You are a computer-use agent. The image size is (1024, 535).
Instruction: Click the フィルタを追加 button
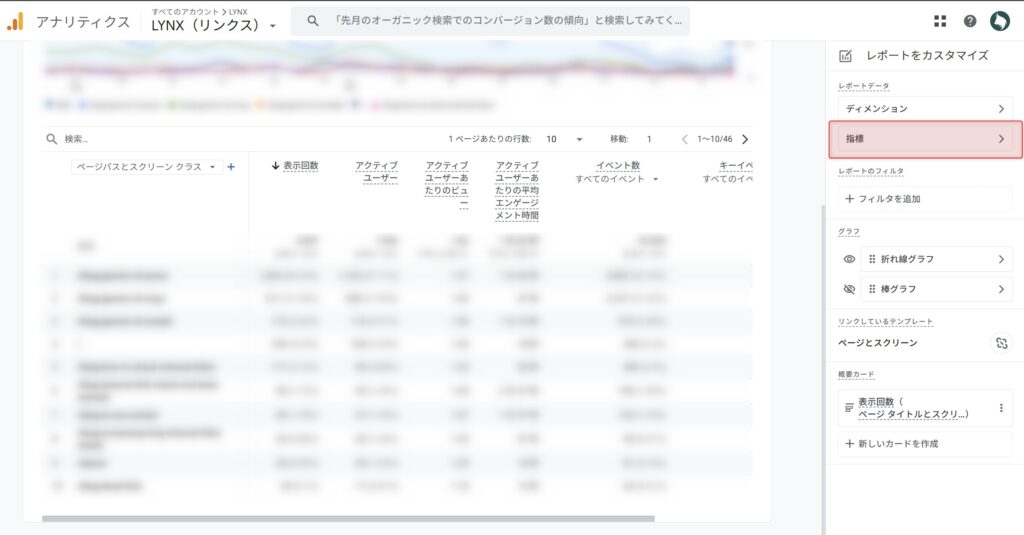925,199
